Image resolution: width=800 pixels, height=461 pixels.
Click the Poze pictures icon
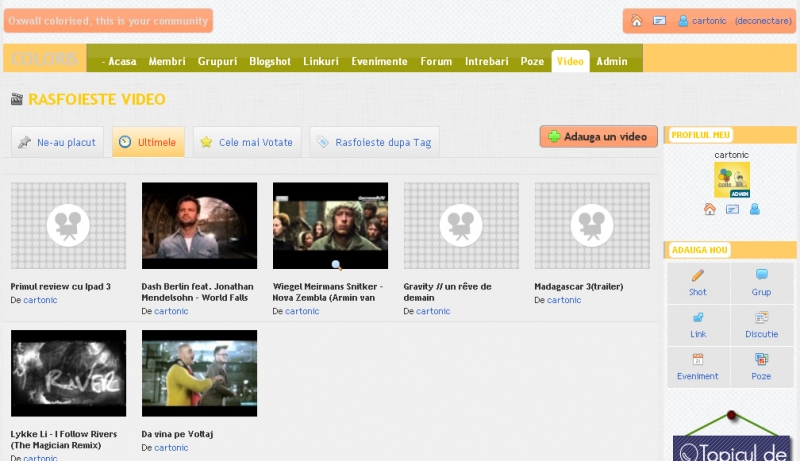[x=761, y=359]
